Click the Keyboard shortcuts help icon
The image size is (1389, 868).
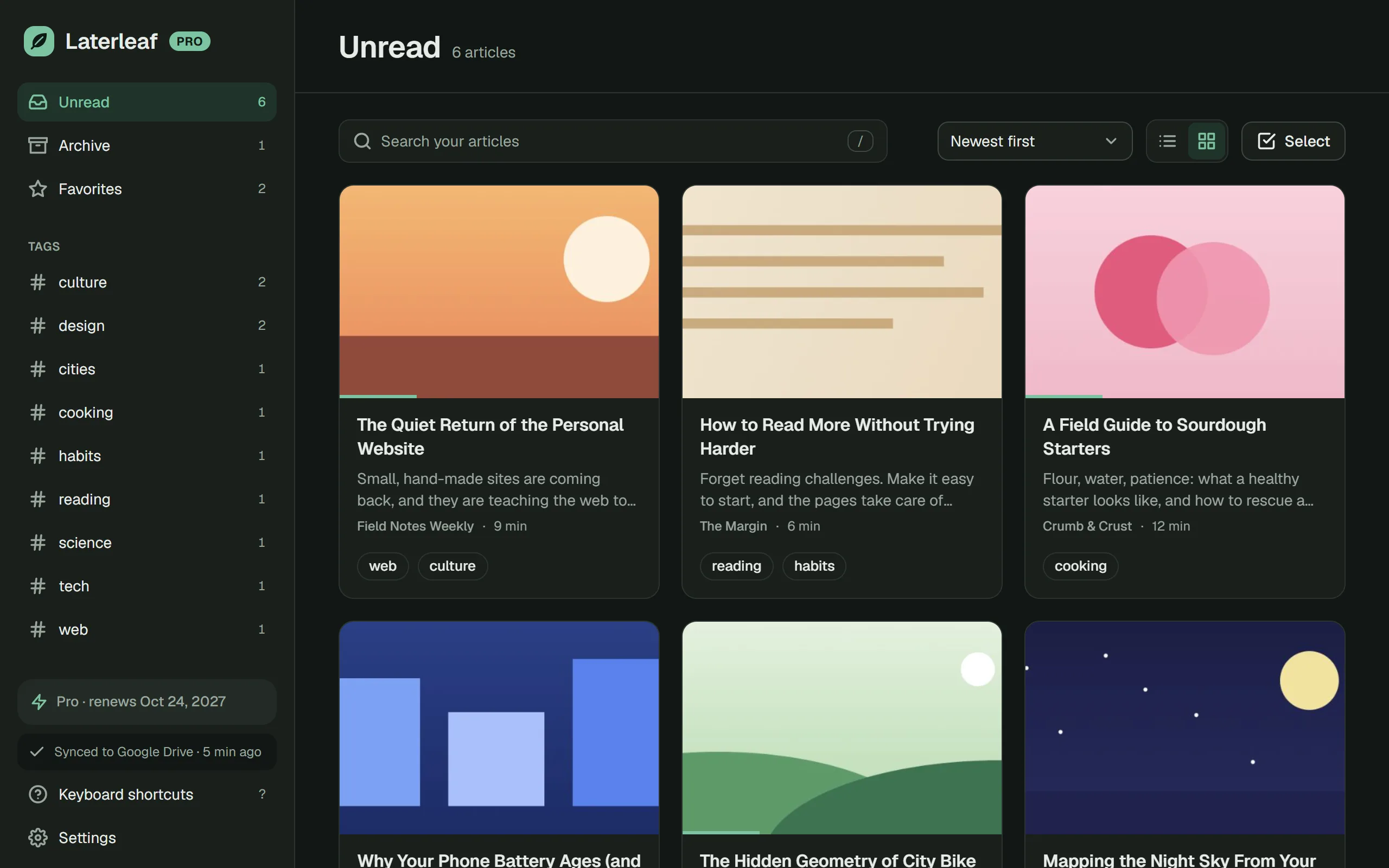point(38,795)
